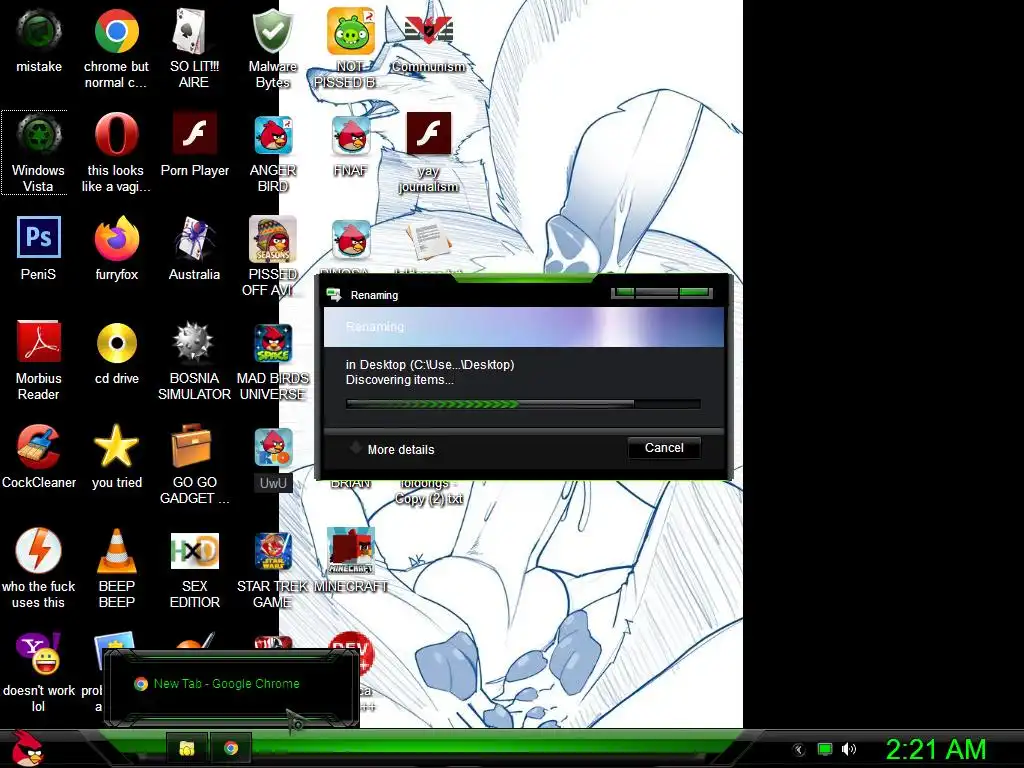Launch 'MAD BIRDS UNIVERSE' Space icon
The width and height of the screenshot is (1024, 768).
point(272,343)
